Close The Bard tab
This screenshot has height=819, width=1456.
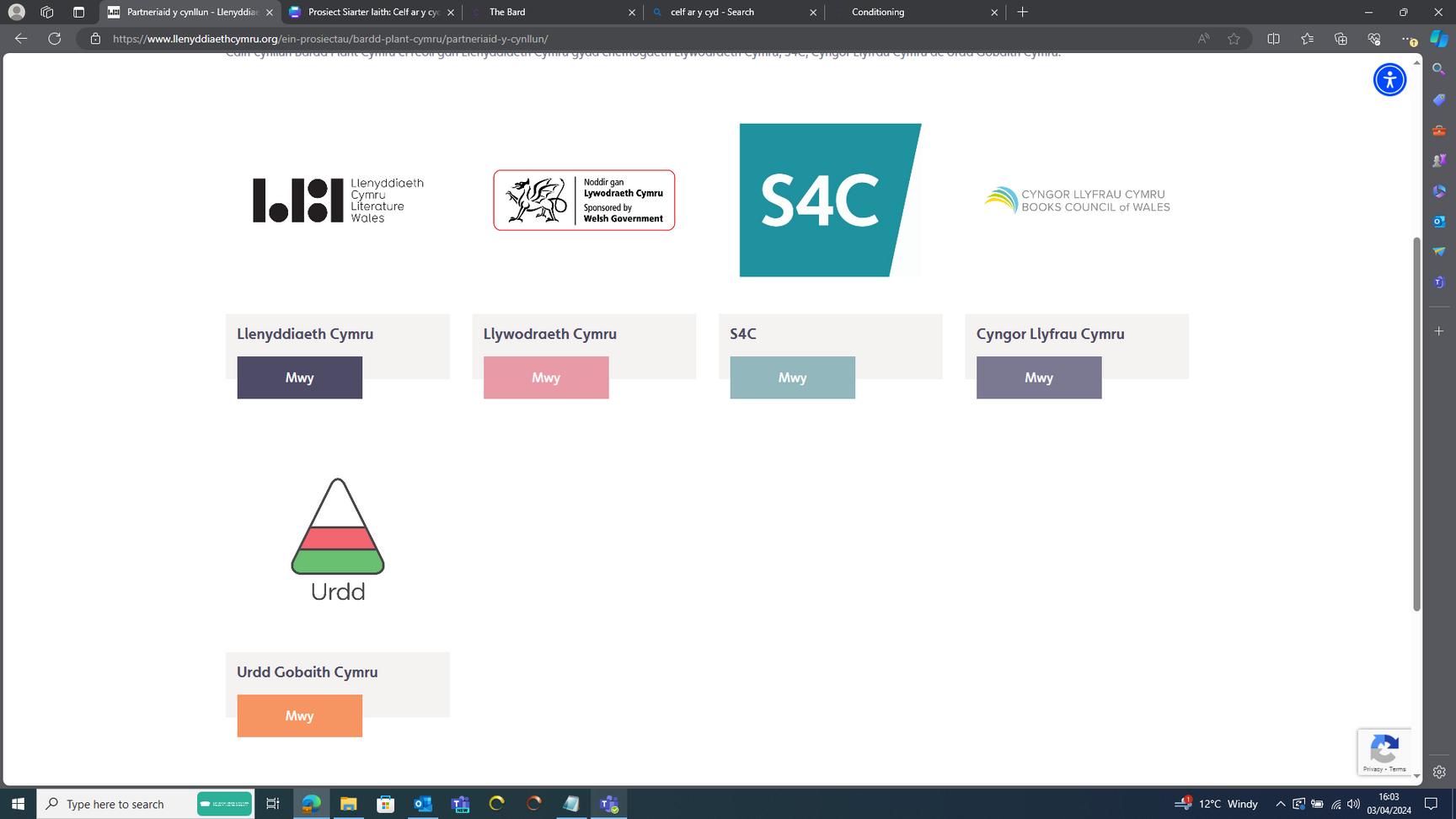[632, 13]
